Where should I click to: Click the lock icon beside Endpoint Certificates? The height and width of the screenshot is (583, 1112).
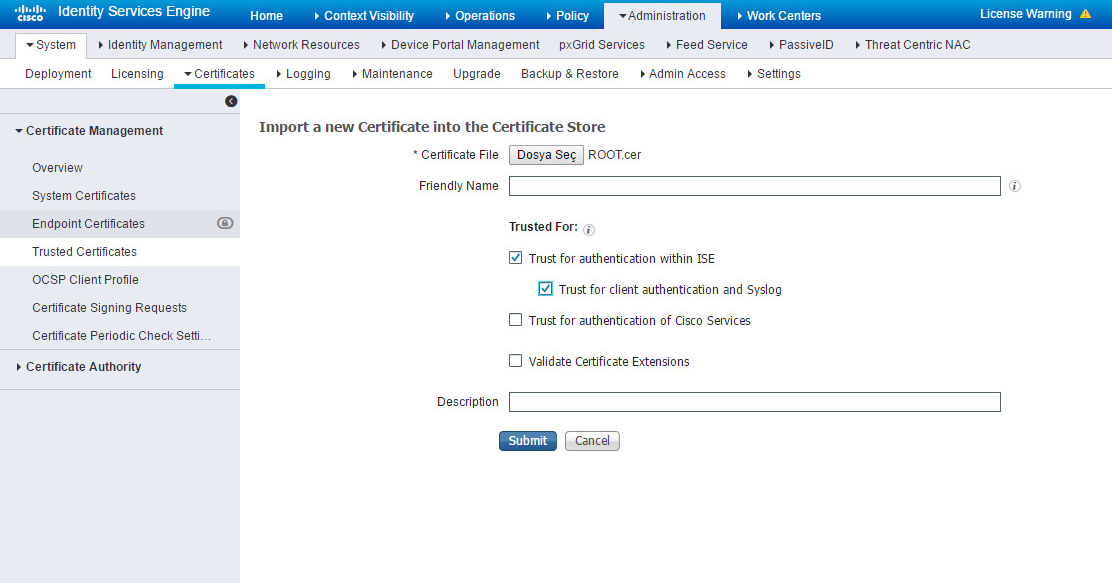click(x=225, y=223)
